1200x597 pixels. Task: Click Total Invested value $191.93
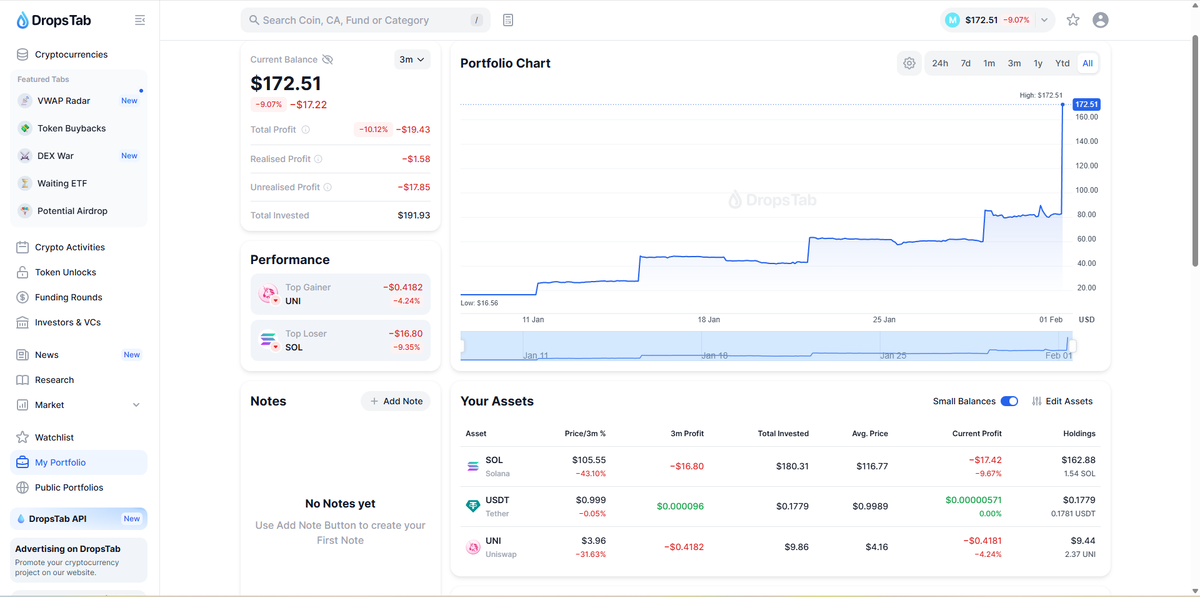pos(413,215)
